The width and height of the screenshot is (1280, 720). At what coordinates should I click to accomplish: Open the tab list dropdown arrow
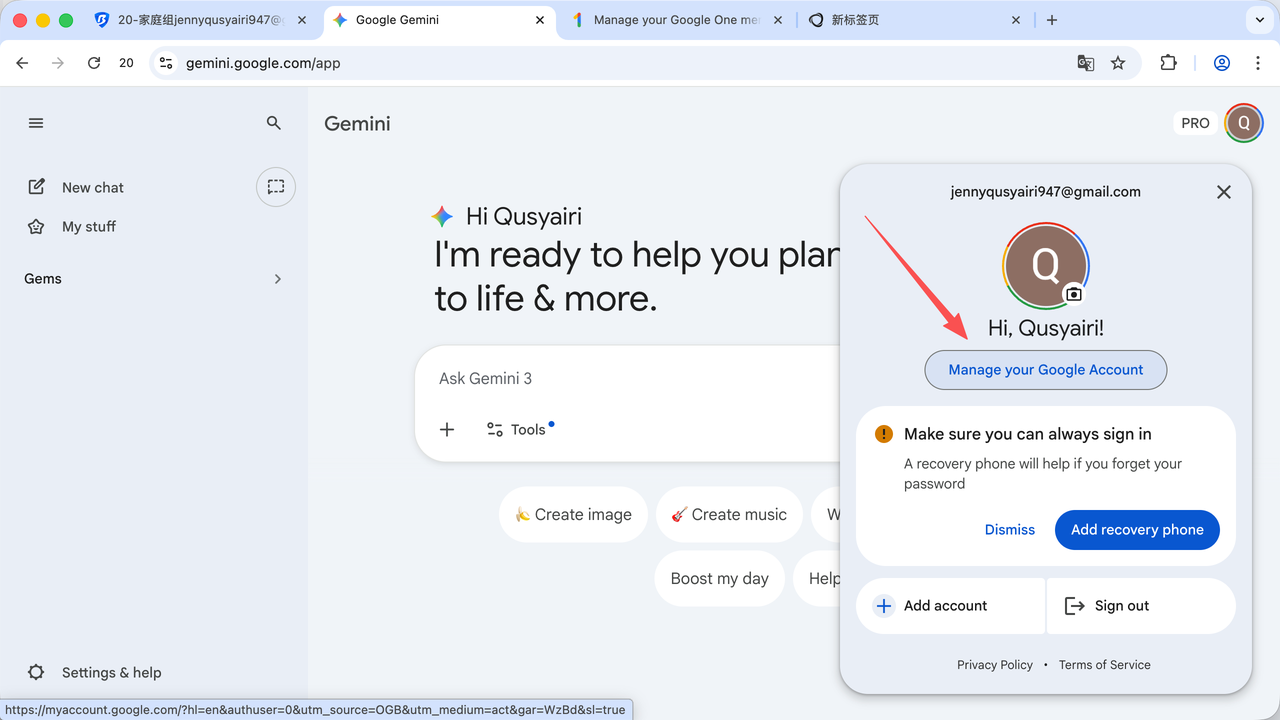(x=1258, y=20)
